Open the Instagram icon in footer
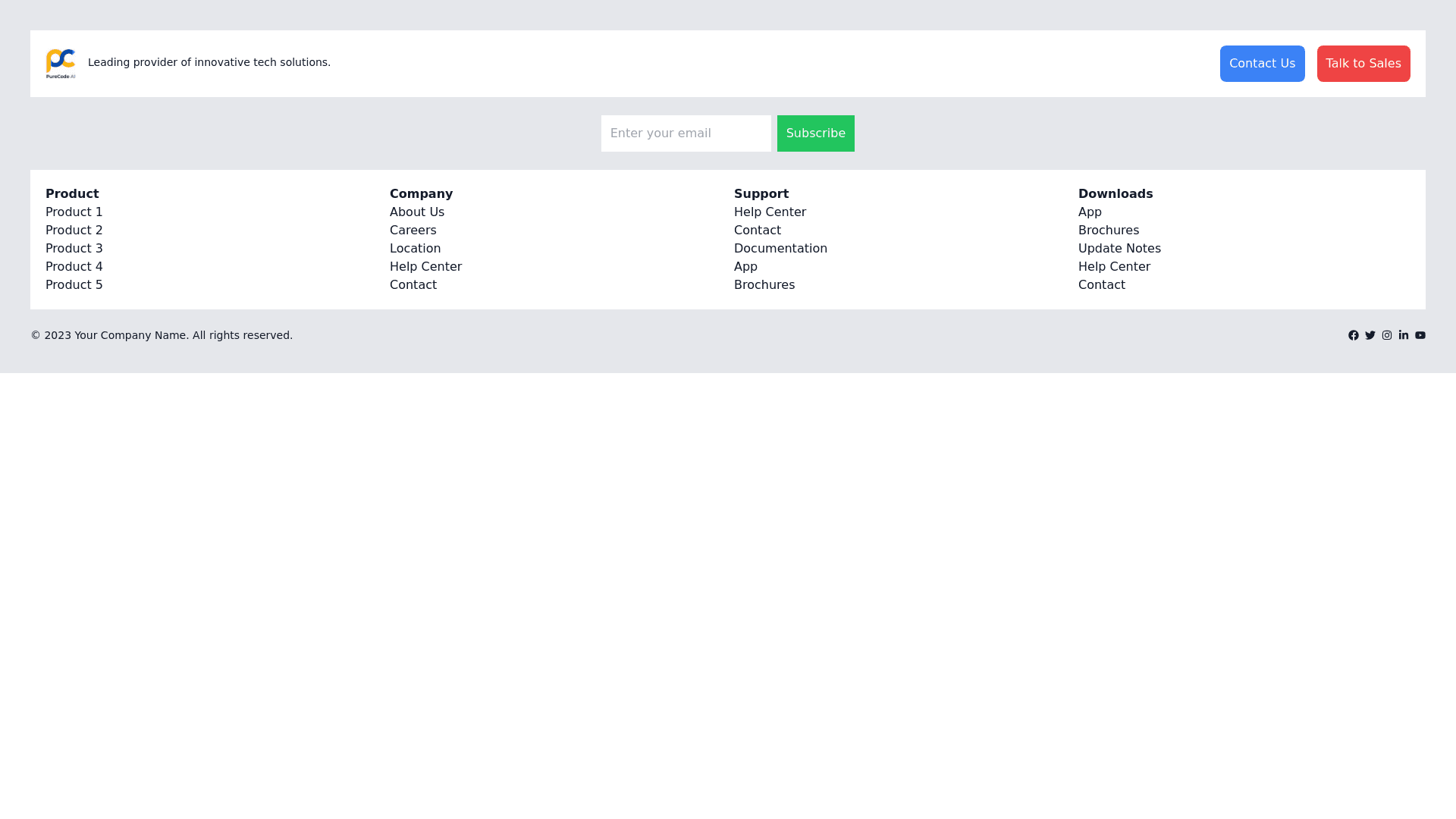This screenshot has width=1456, height=819. click(1387, 335)
